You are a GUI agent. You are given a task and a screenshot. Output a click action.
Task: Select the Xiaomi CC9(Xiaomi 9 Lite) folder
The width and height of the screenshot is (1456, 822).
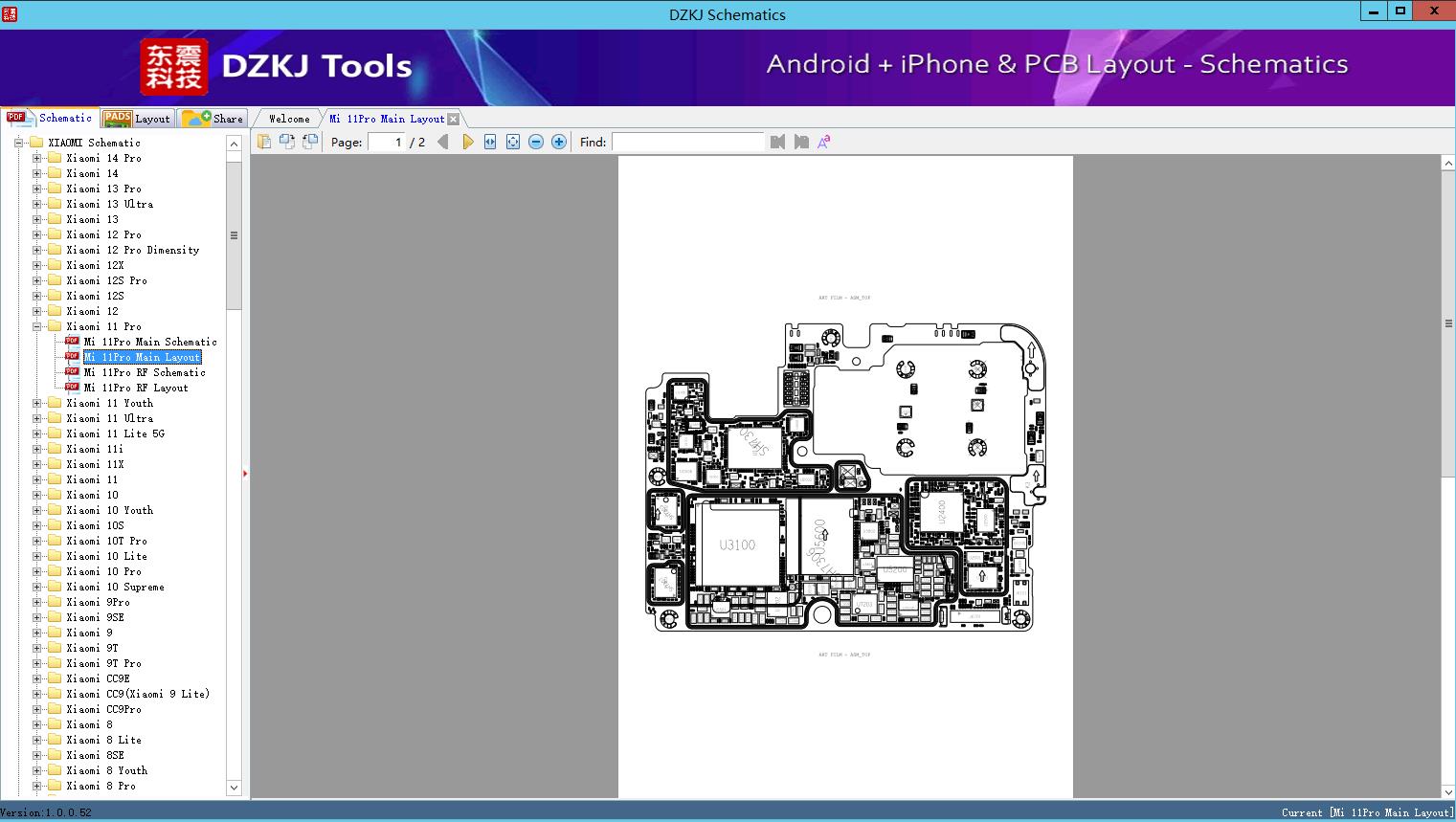[139, 694]
